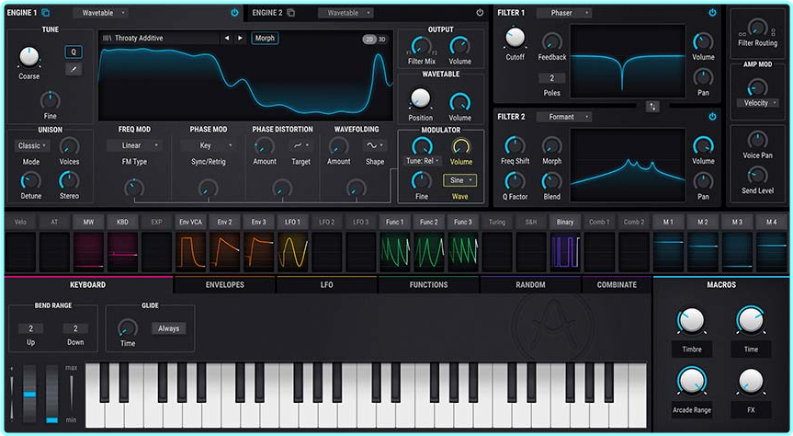The image size is (793, 436).
Task: Open Modulator Tune: Rel dropdown
Action: click(422, 161)
